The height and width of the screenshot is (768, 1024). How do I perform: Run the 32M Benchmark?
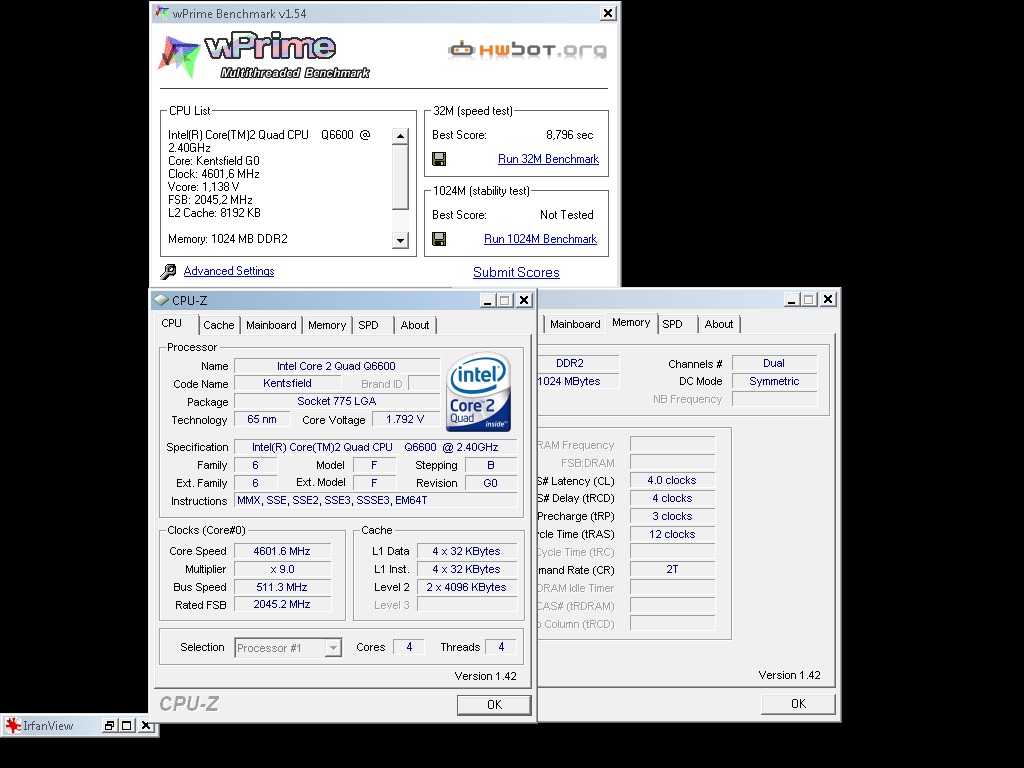click(x=548, y=159)
